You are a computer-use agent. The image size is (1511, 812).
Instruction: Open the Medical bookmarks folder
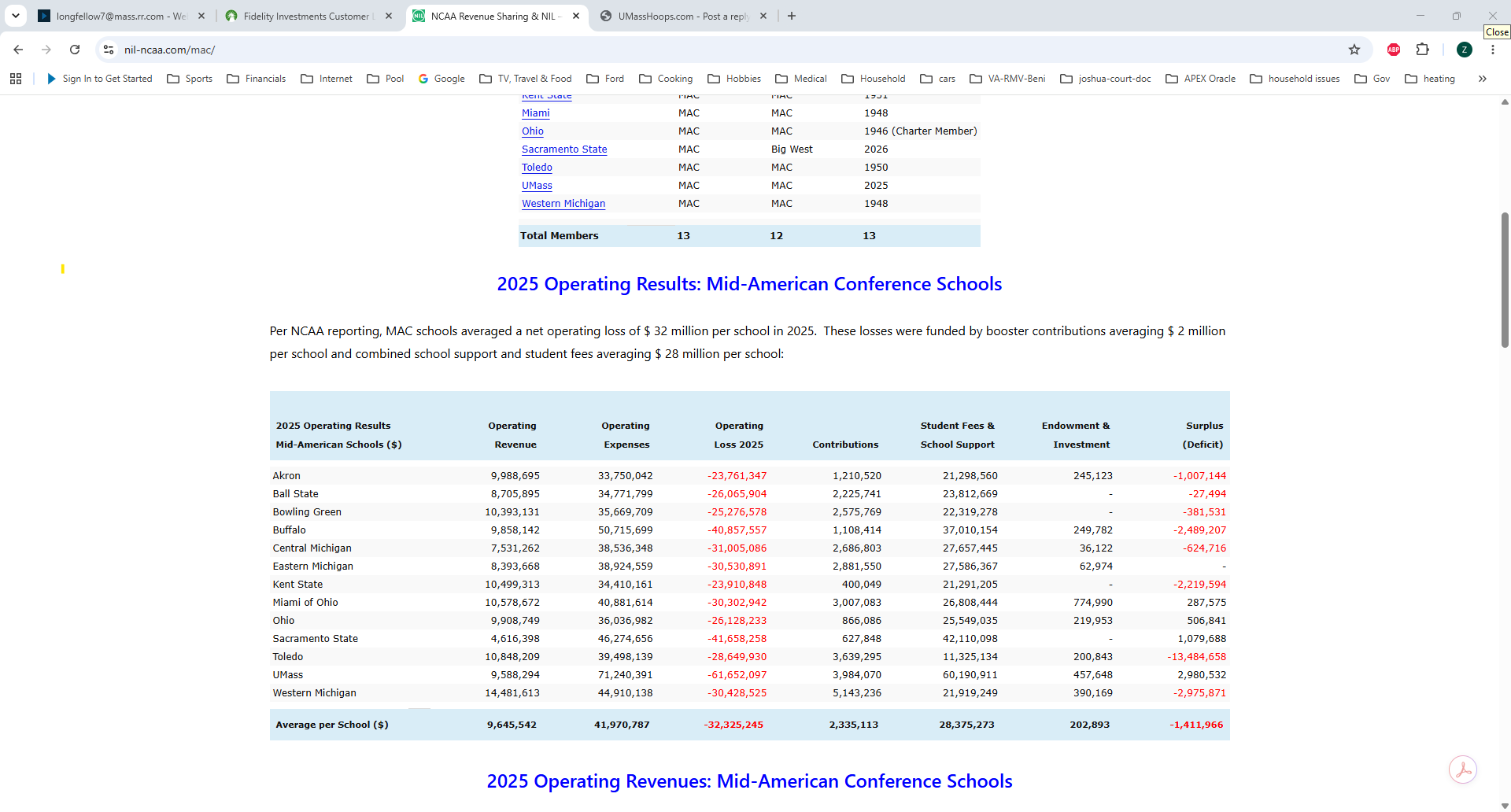[x=801, y=79]
